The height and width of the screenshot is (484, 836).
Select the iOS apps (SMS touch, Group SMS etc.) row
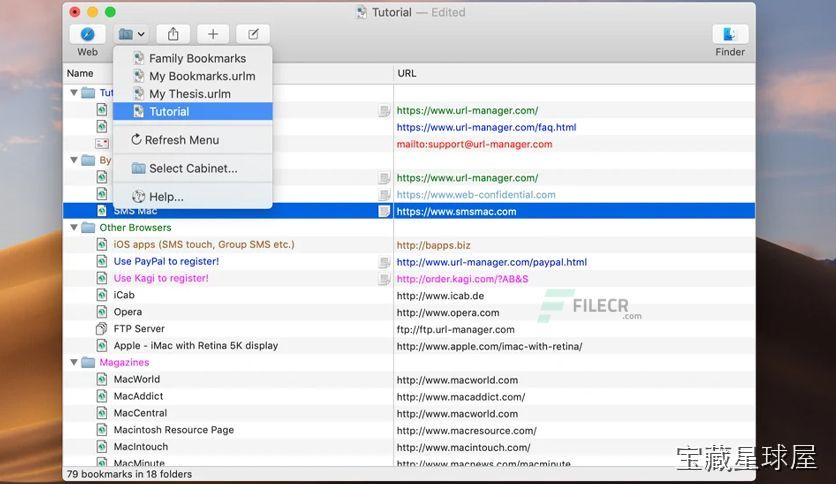click(x=409, y=245)
